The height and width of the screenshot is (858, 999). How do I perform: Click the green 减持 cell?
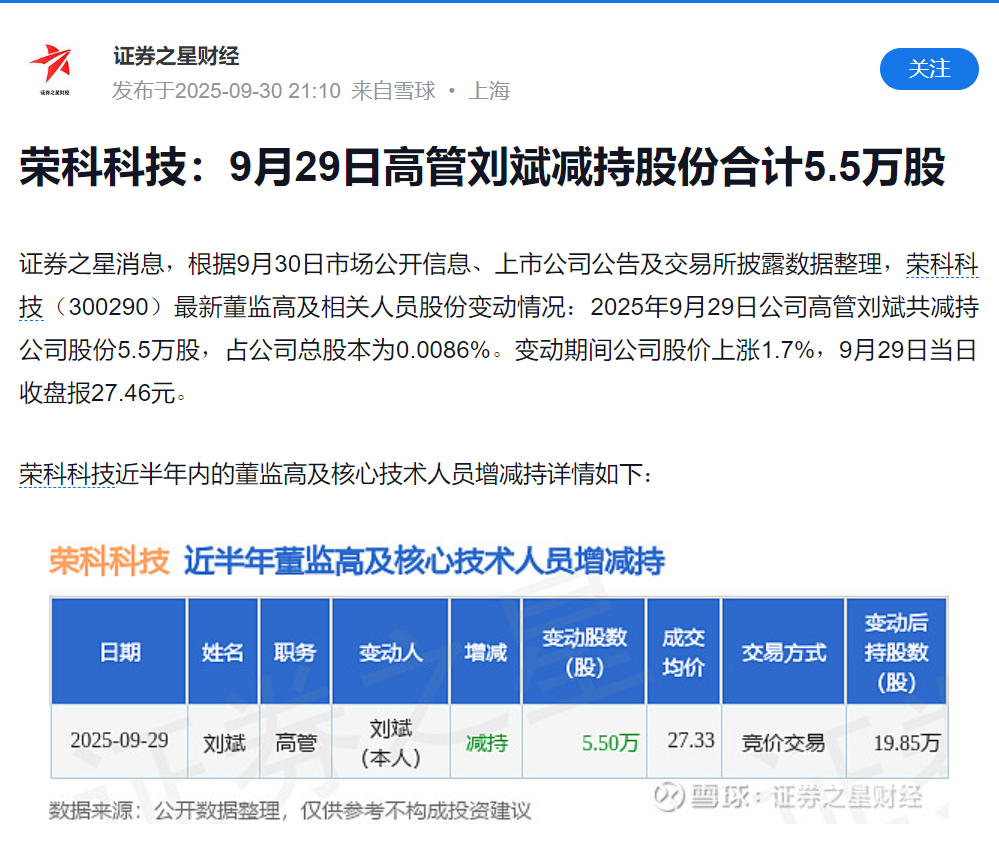(x=486, y=743)
